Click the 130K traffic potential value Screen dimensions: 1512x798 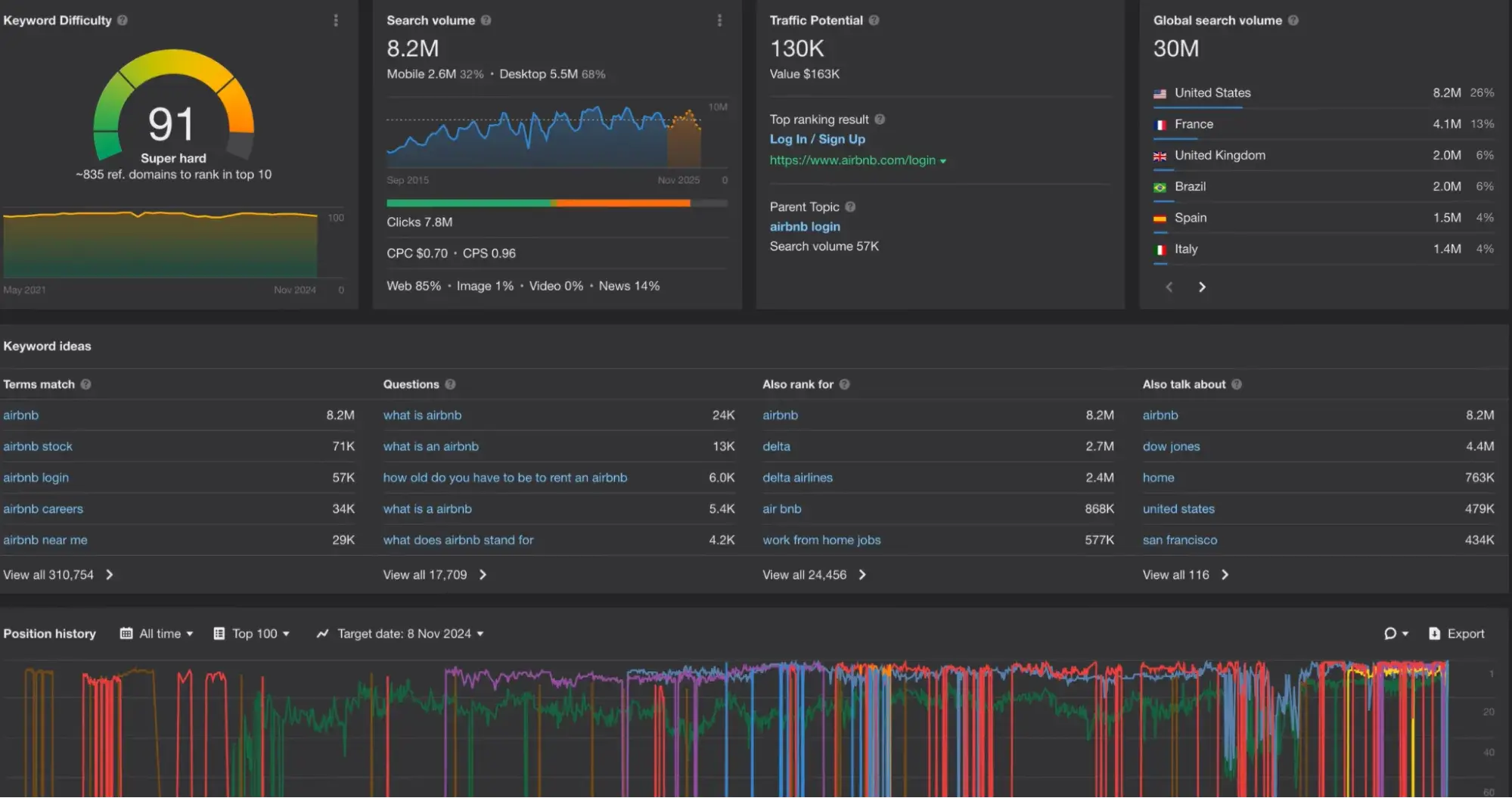(796, 48)
